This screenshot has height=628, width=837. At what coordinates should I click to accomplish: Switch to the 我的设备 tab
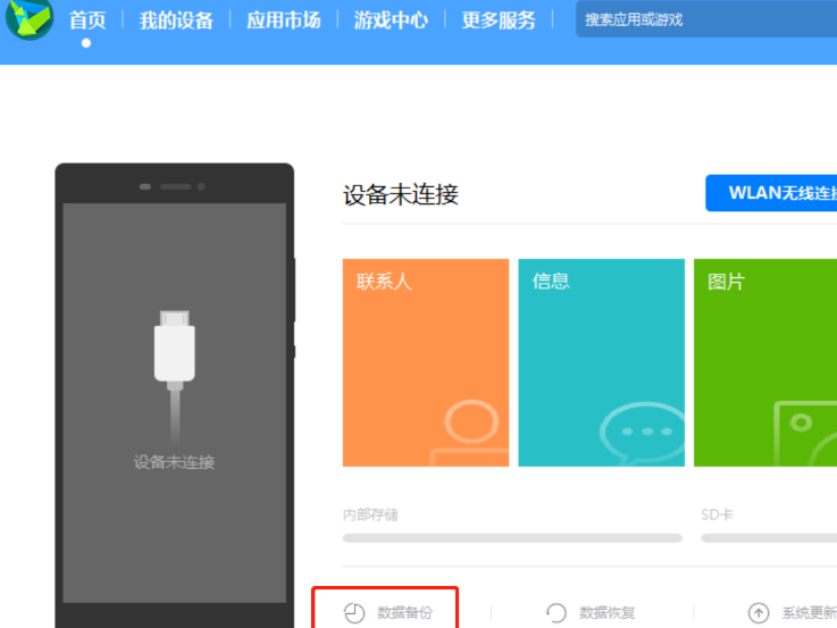click(x=176, y=21)
